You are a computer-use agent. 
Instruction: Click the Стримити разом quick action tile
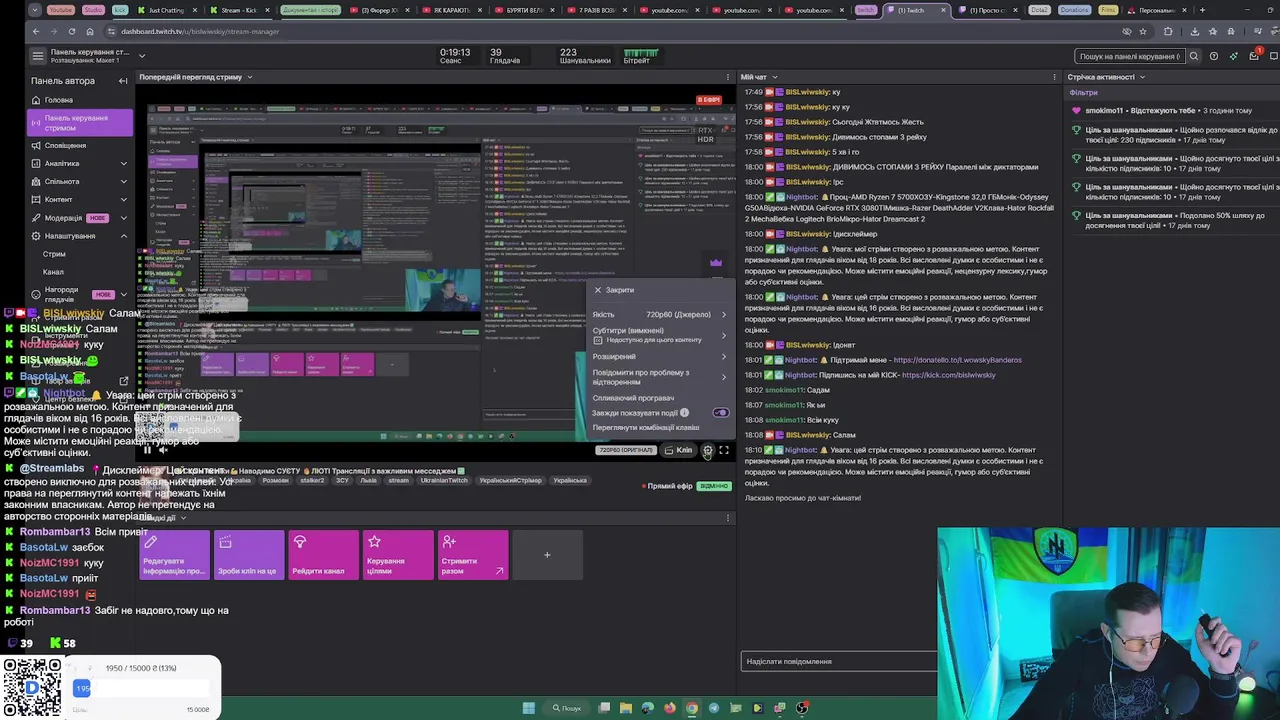(x=472, y=555)
